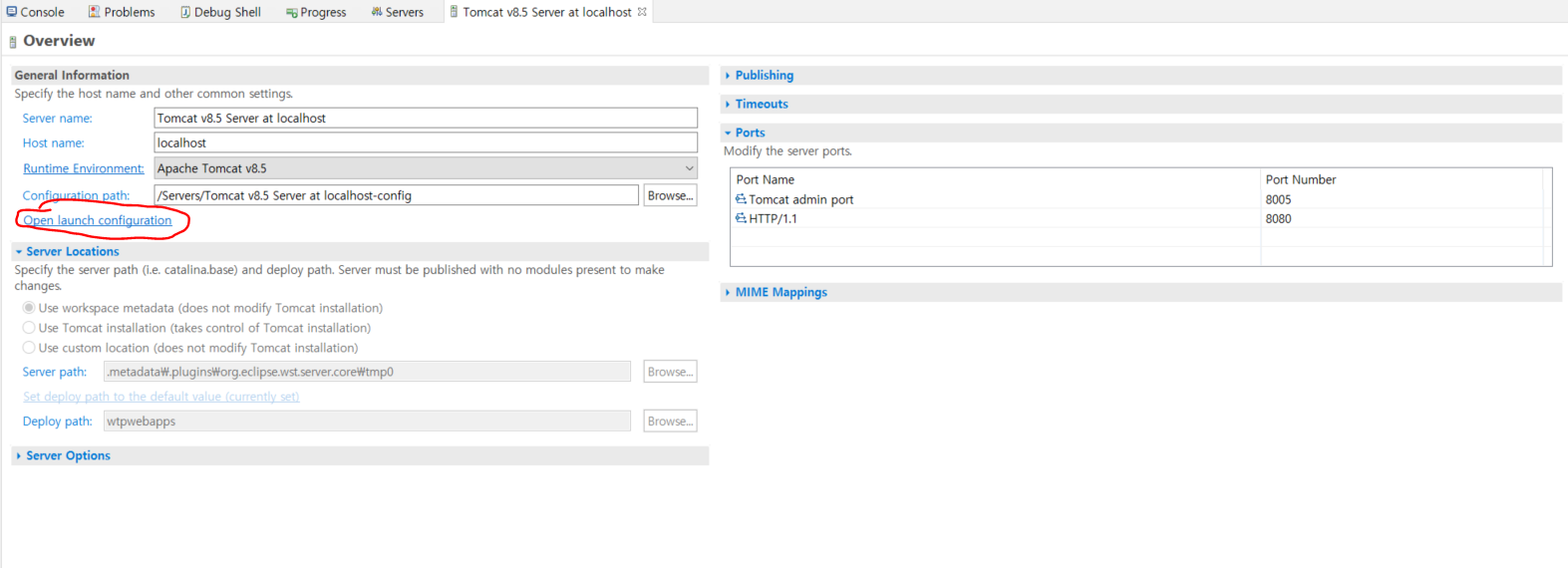Edit the Host name field

pos(426,142)
